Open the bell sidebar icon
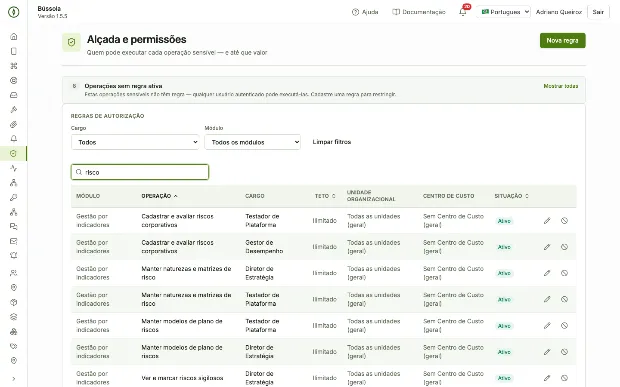The height and width of the screenshot is (387, 620). pos(13,138)
